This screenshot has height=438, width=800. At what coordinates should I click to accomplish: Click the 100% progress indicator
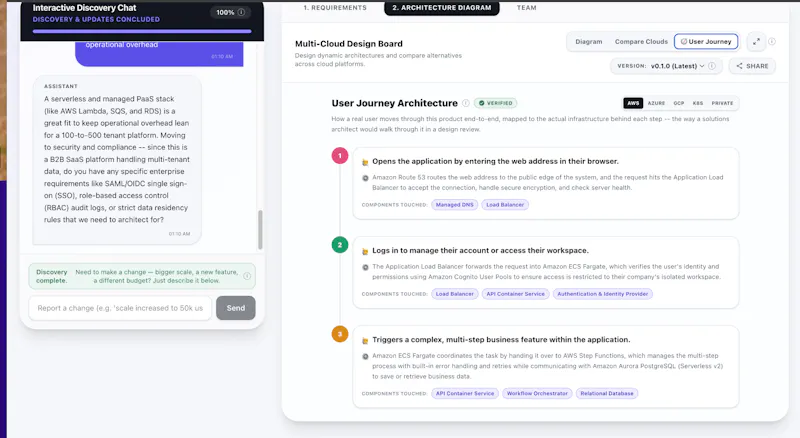click(230, 12)
